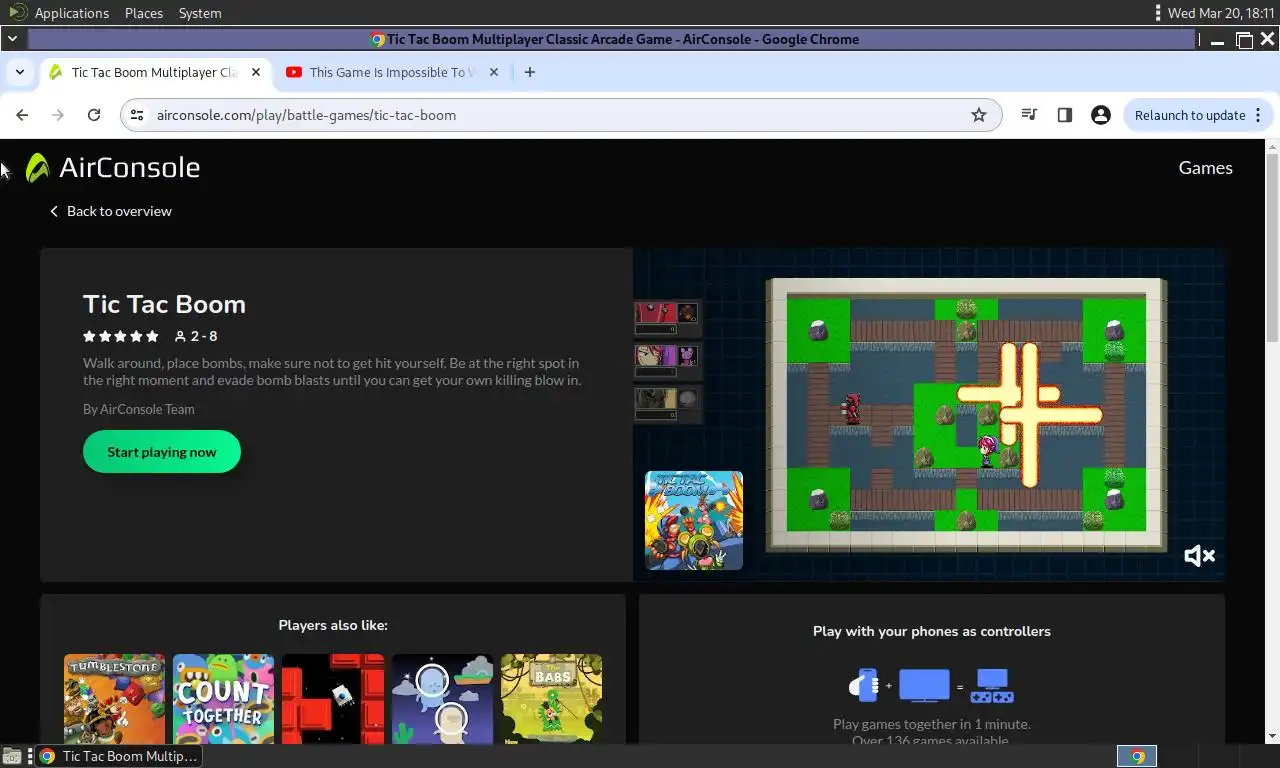Open the Places menu
Image resolution: width=1280 pixels, height=768 pixels.
pos(144,13)
